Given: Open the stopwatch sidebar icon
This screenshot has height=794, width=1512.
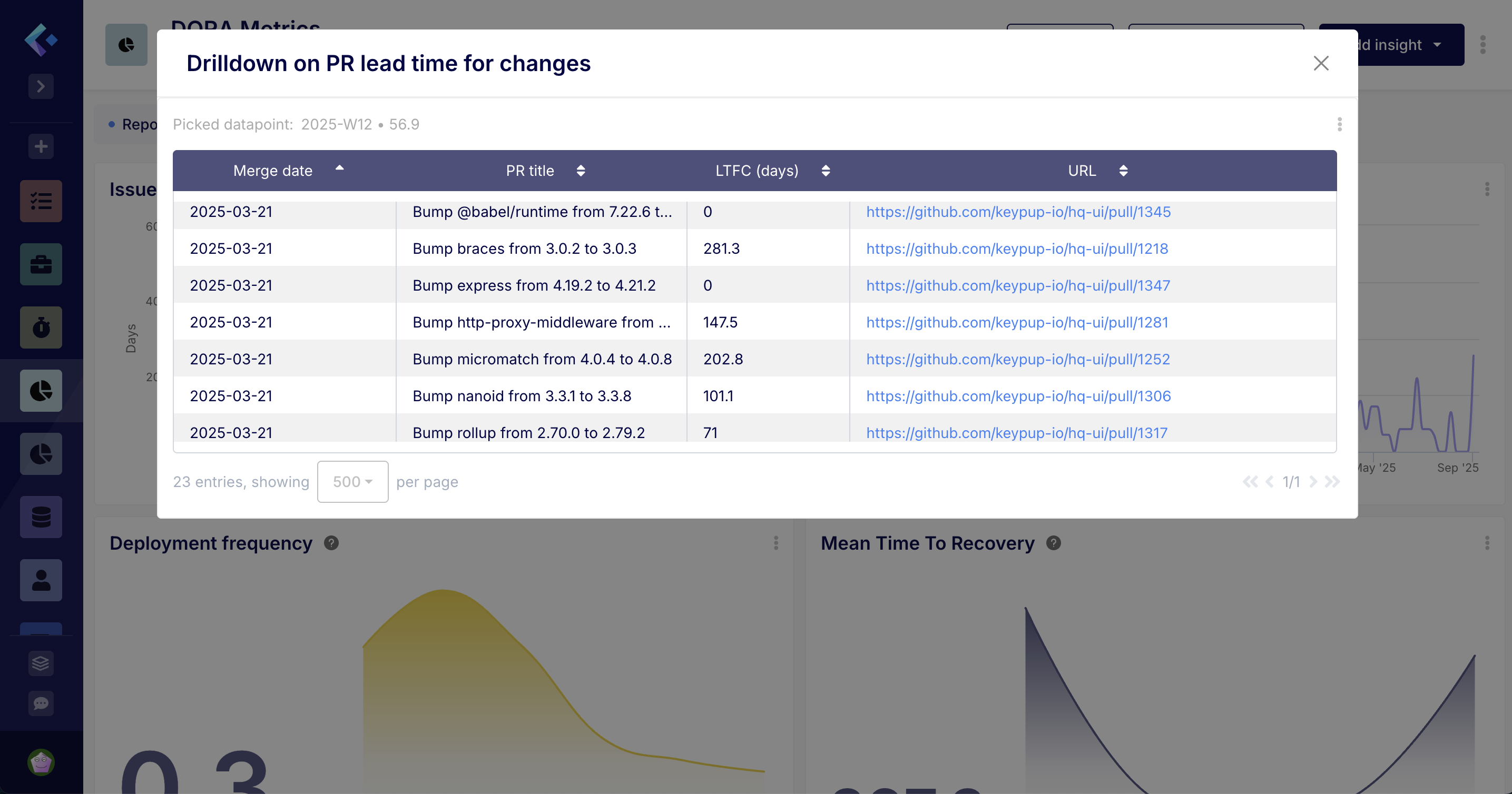Looking at the screenshot, I should coord(41,327).
